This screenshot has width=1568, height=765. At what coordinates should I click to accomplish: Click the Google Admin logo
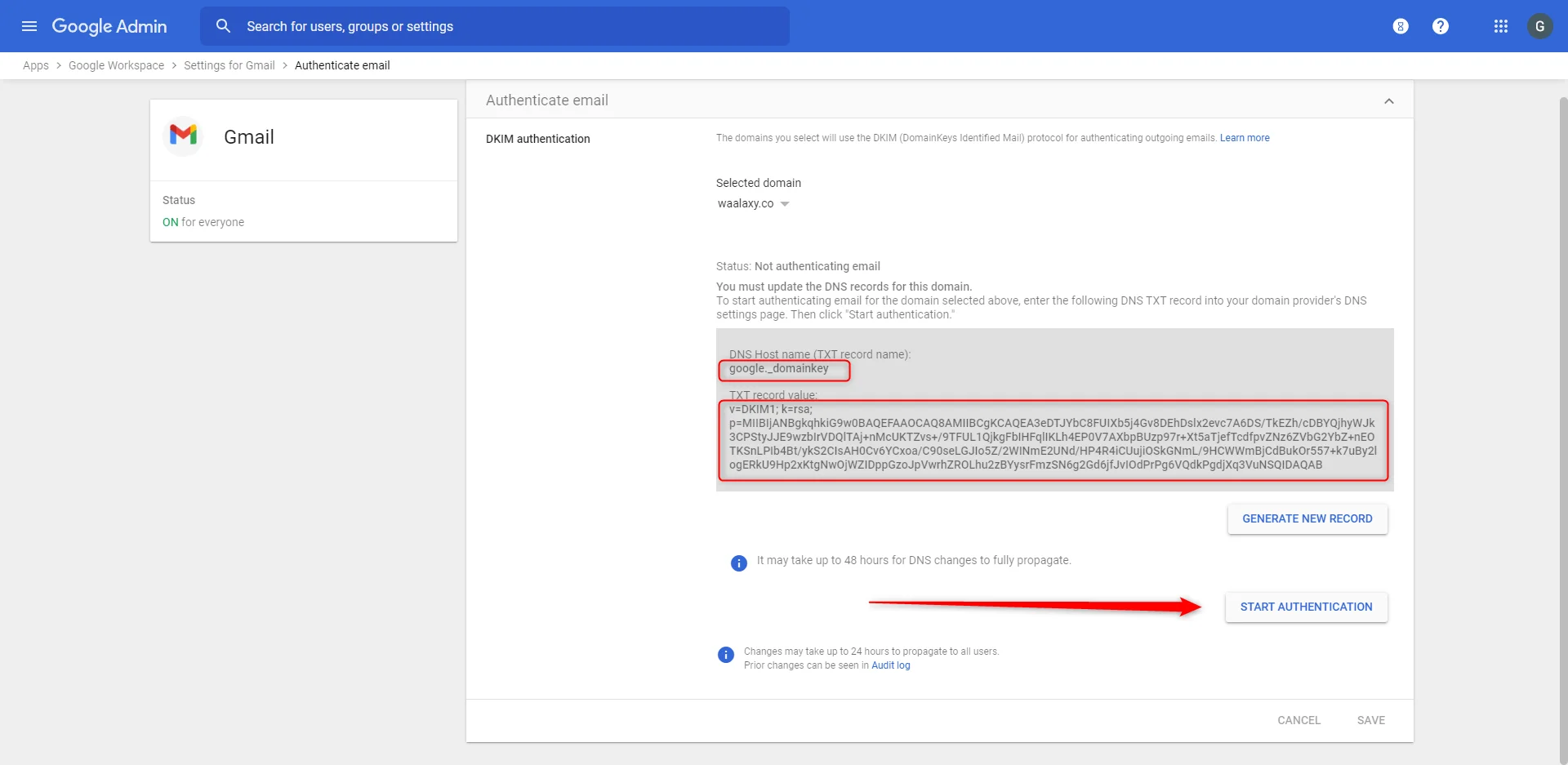point(109,26)
